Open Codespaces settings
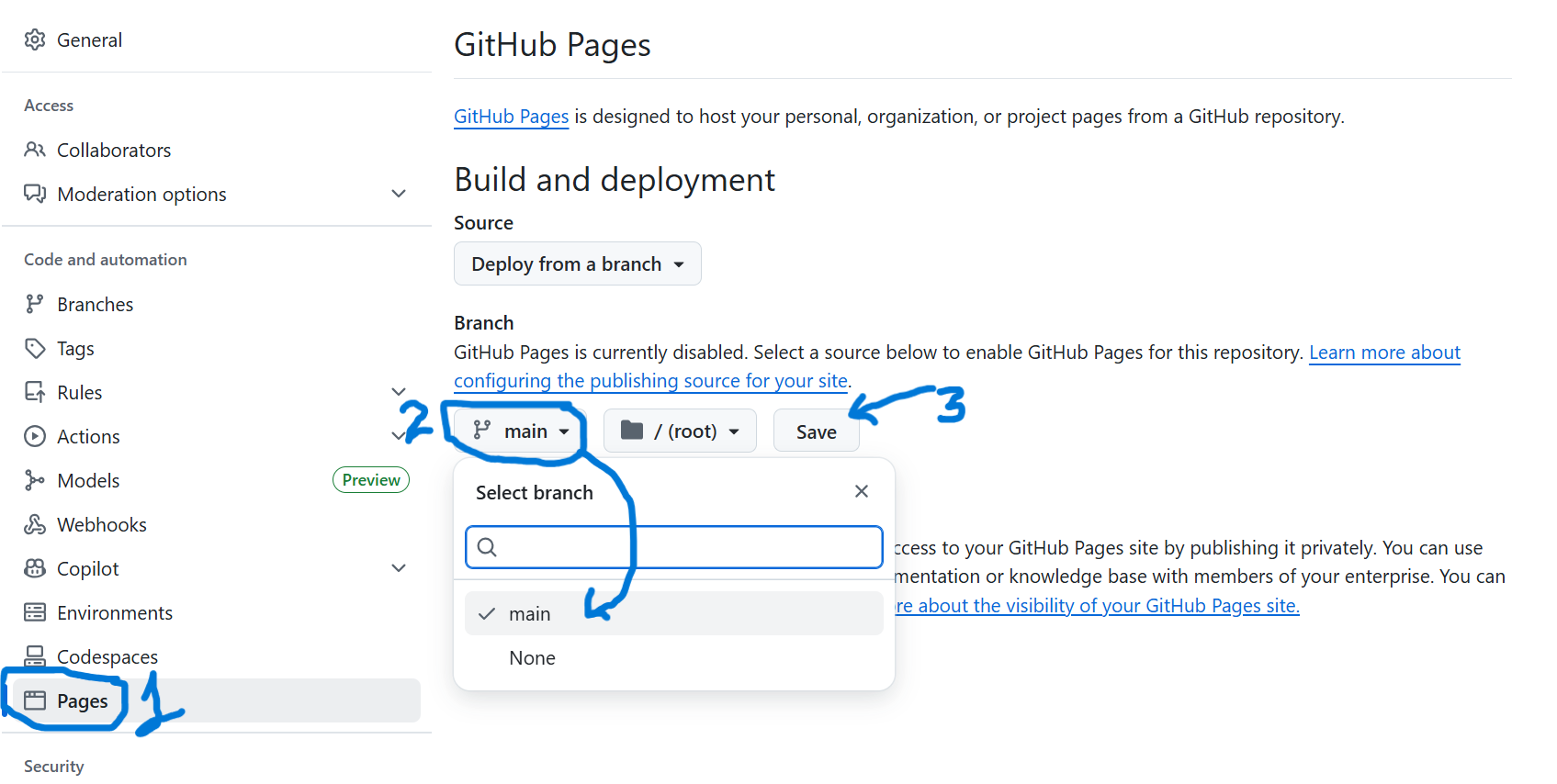The width and height of the screenshot is (1557, 784). tap(107, 656)
